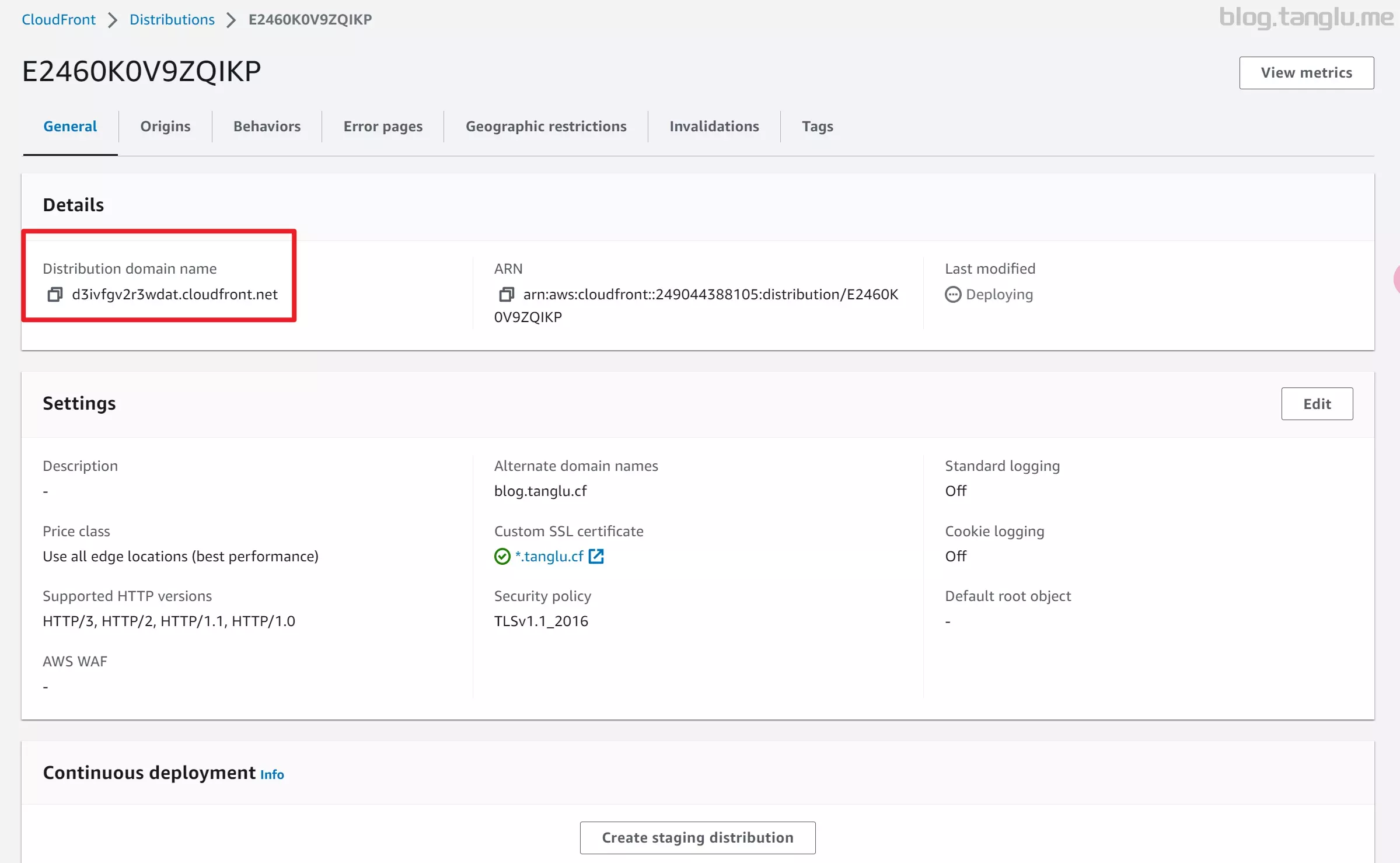Switch to the Tags tab
This screenshot has width=1400, height=863.
coord(817,126)
